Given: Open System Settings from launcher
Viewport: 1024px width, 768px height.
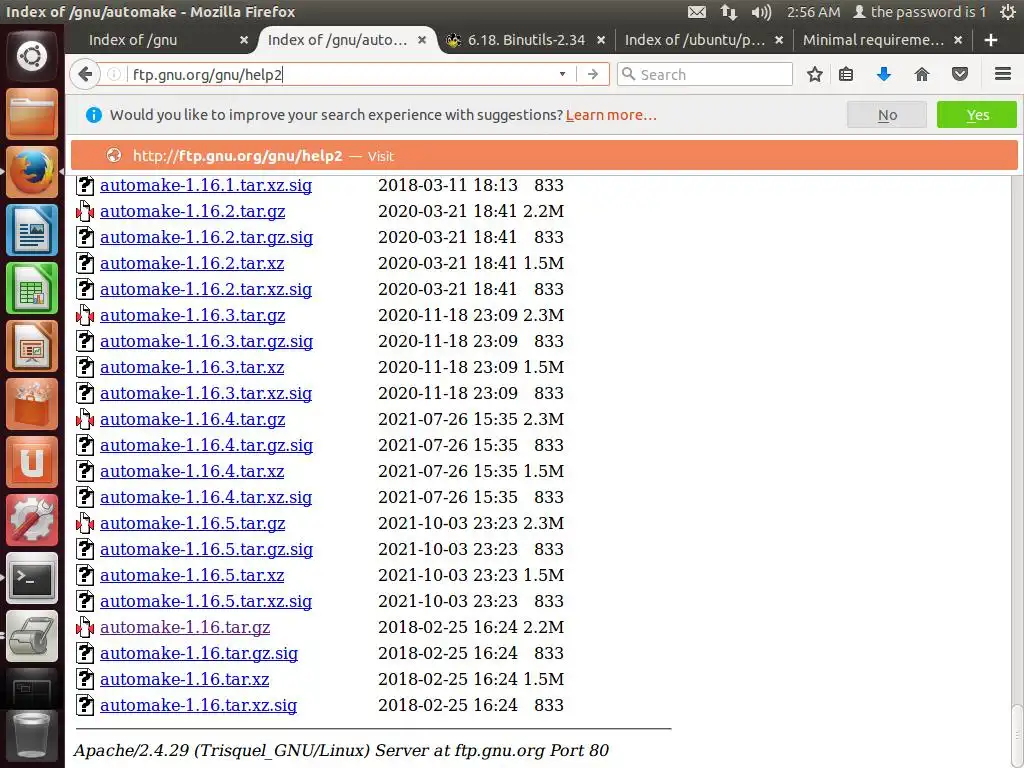Looking at the screenshot, I should click(x=32, y=520).
